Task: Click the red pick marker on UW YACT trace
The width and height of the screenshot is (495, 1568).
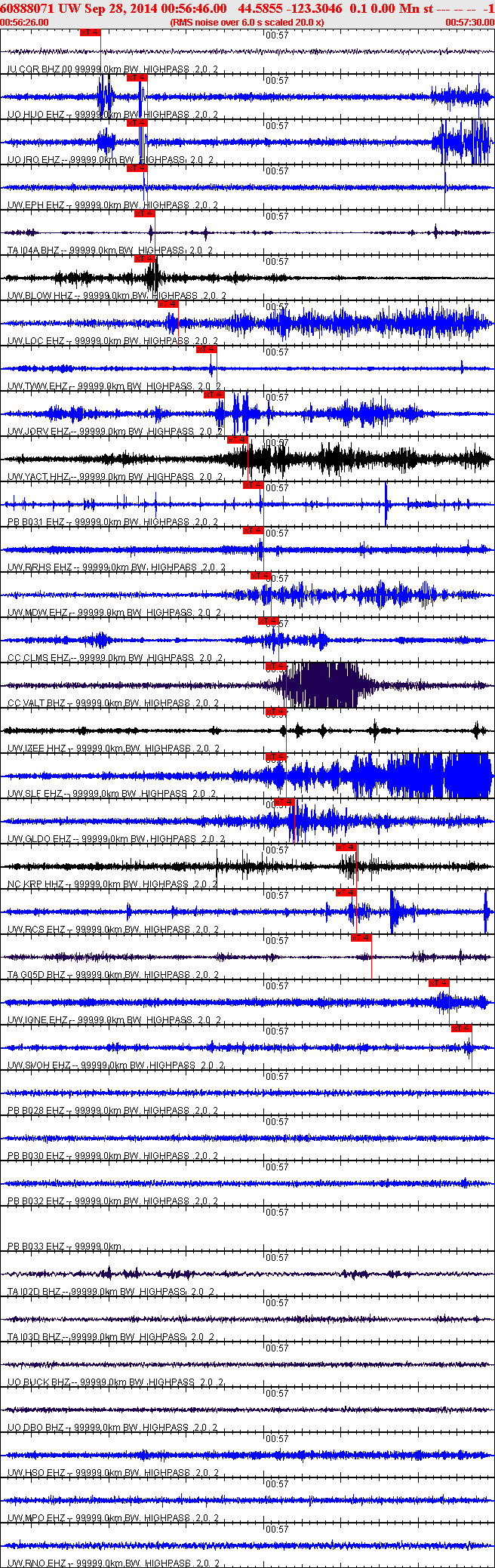Action: click(238, 440)
